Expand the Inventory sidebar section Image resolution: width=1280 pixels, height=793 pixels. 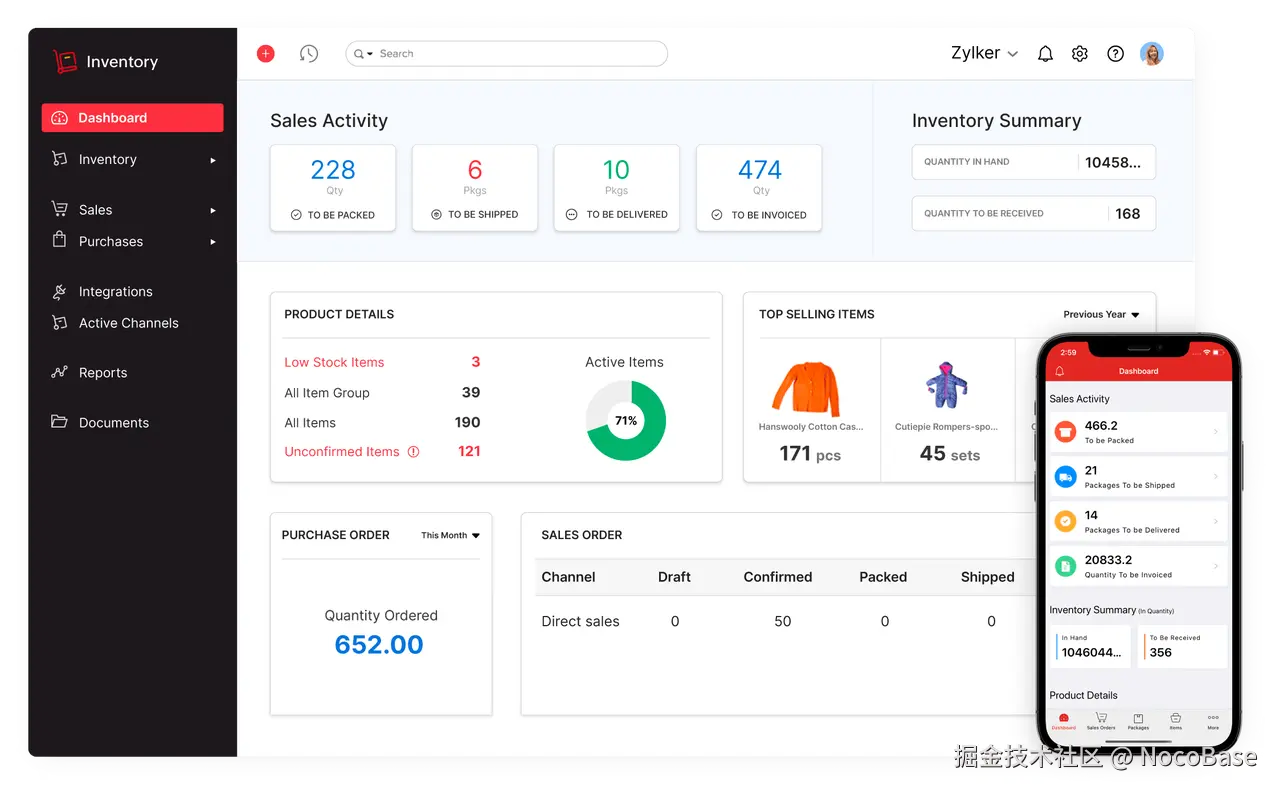click(x=212, y=159)
